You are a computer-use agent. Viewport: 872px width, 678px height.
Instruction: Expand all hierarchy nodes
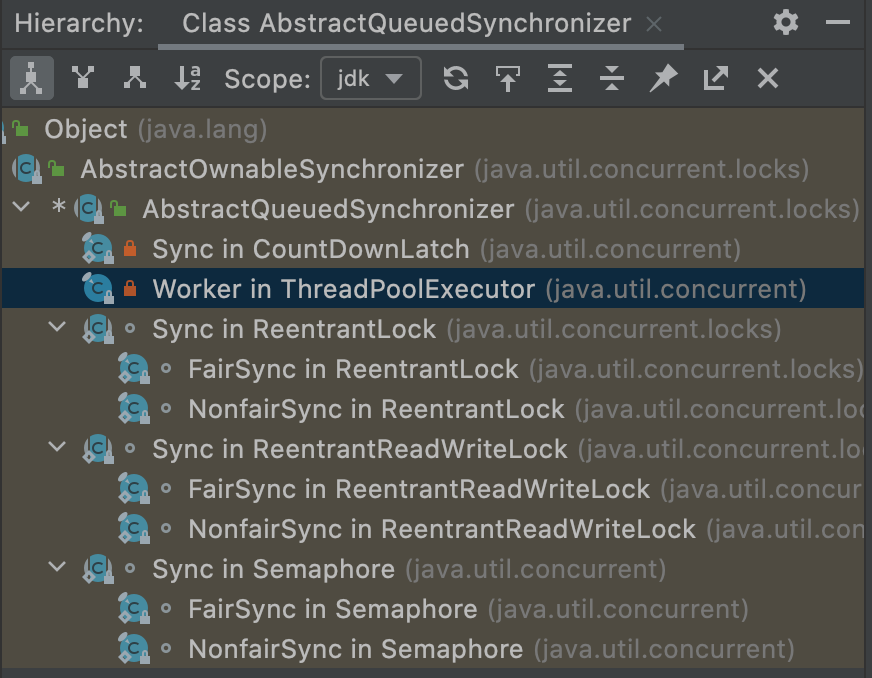(560, 78)
